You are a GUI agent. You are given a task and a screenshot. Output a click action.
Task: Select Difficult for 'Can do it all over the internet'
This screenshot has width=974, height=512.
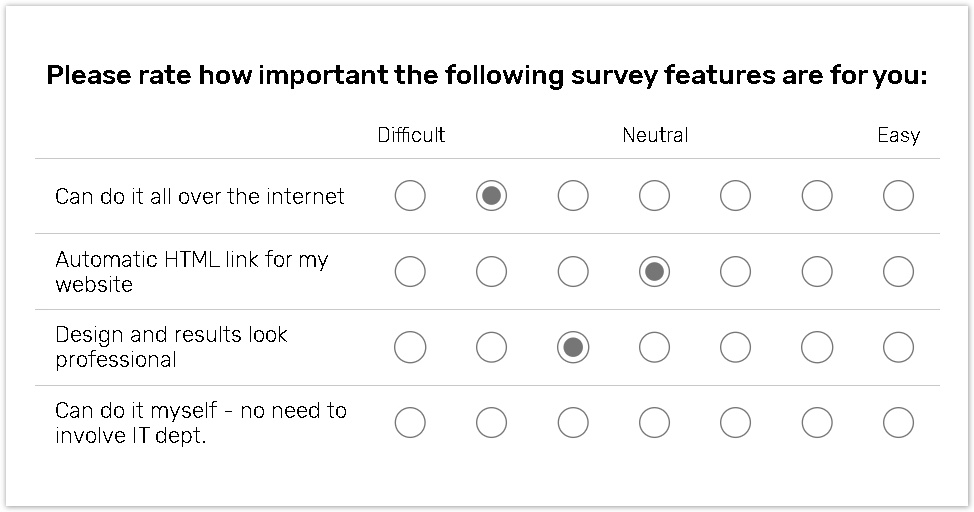click(x=410, y=196)
